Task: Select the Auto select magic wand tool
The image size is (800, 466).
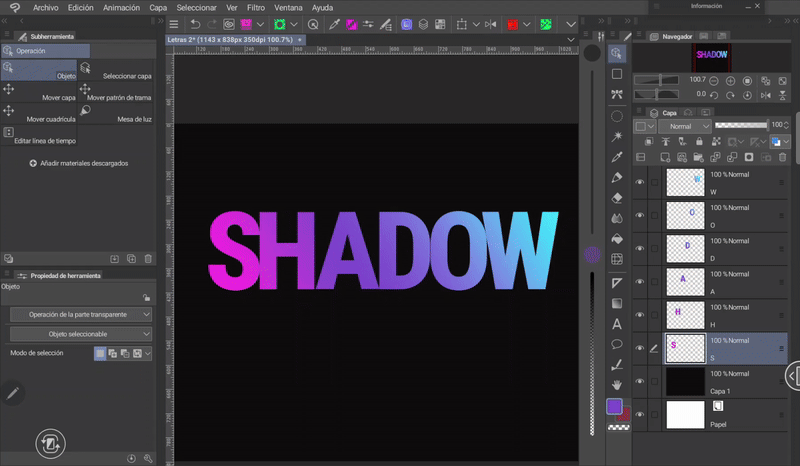Action: tap(617, 136)
